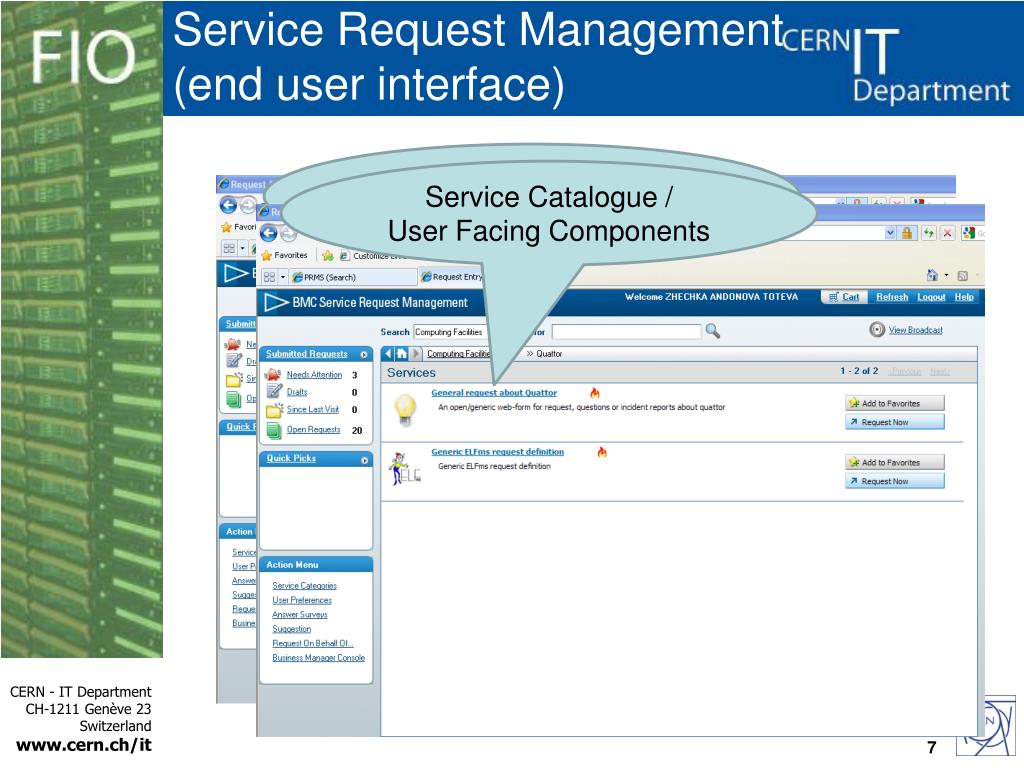Click Request Now for Generic ELFms

894,481
